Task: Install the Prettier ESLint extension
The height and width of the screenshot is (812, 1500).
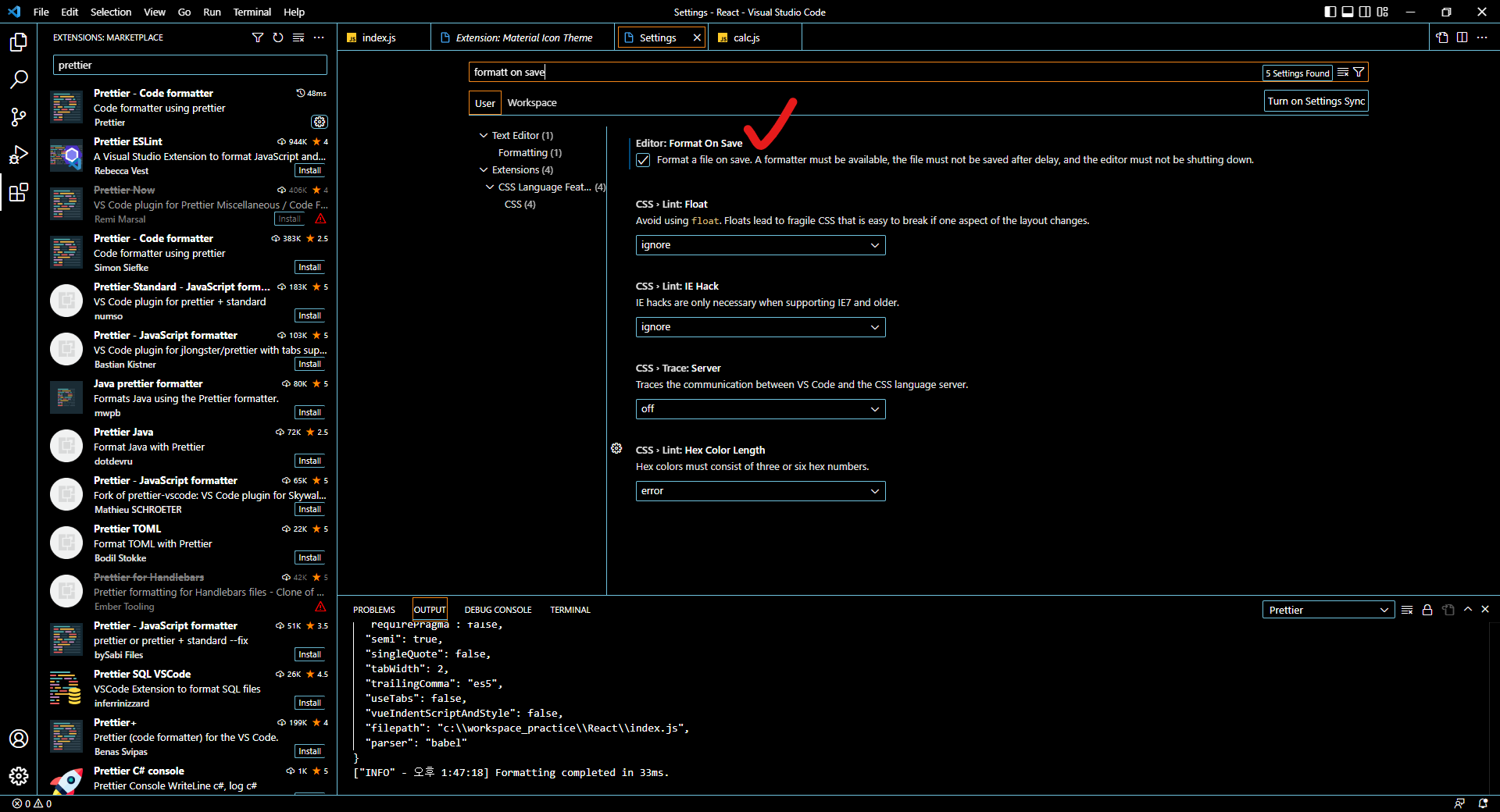Action: [x=310, y=171]
